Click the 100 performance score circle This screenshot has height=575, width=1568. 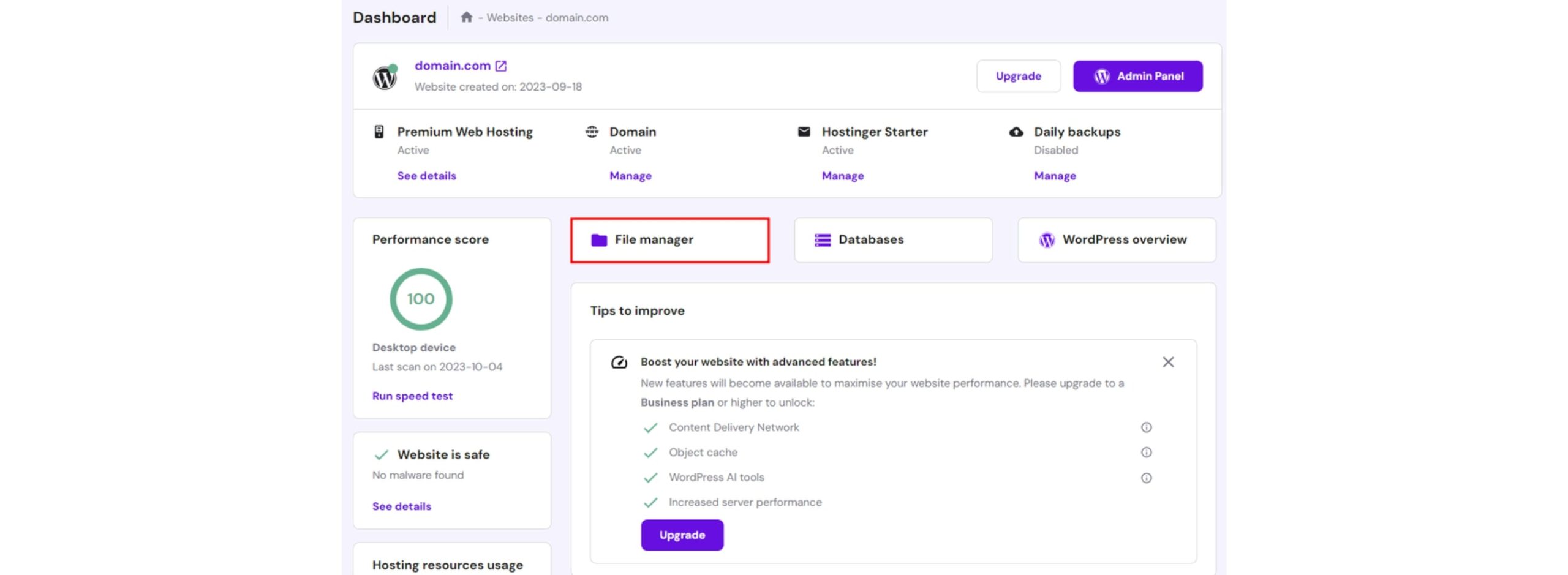coord(421,299)
